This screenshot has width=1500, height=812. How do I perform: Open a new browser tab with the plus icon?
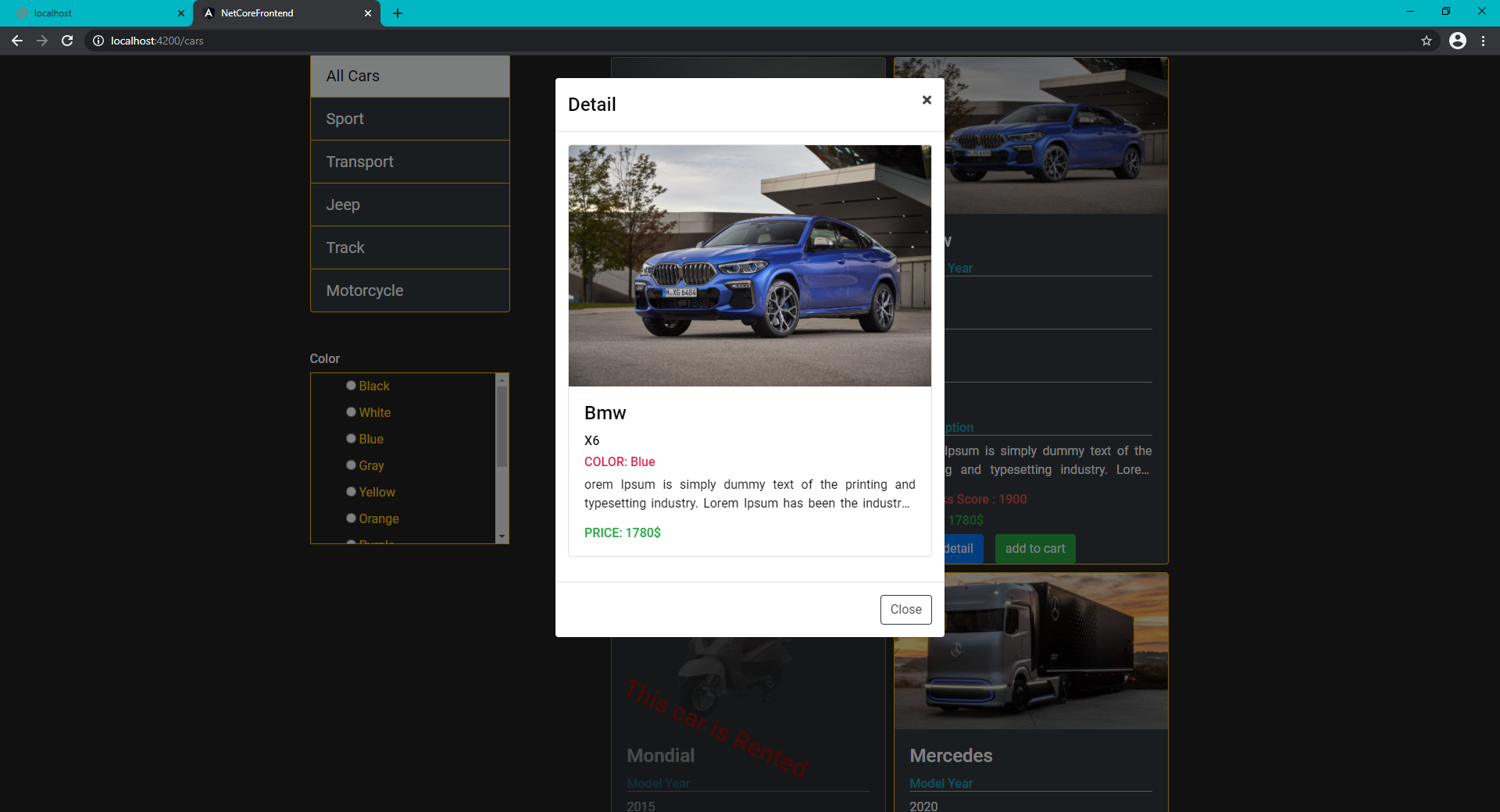(398, 13)
